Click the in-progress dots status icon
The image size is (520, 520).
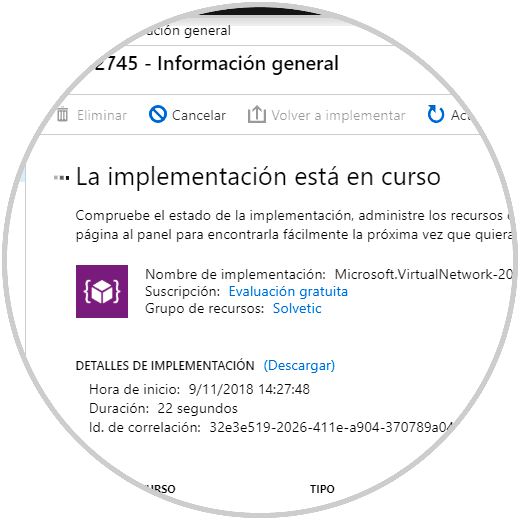click(x=62, y=178)
